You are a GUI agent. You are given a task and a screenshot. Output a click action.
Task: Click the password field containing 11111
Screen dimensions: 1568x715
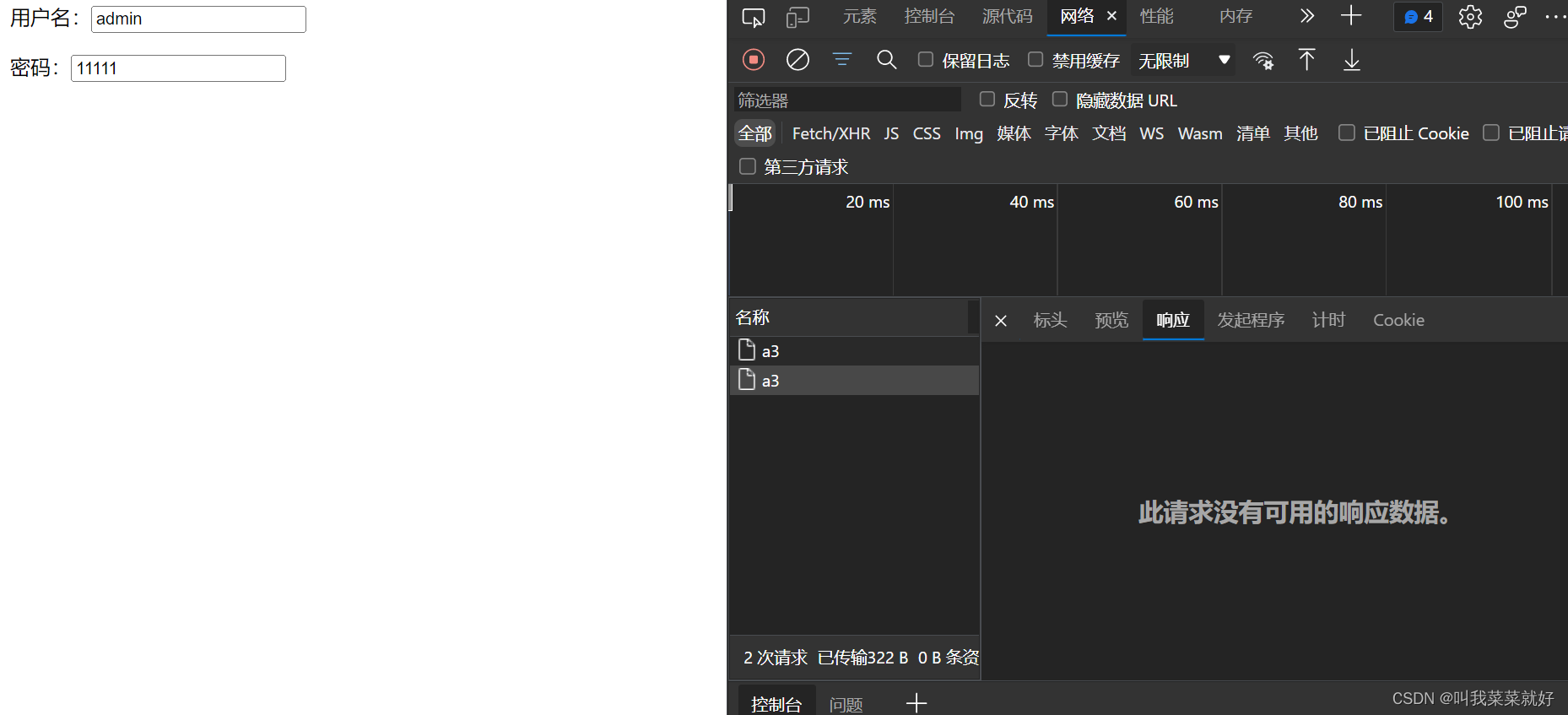(178, 68)
